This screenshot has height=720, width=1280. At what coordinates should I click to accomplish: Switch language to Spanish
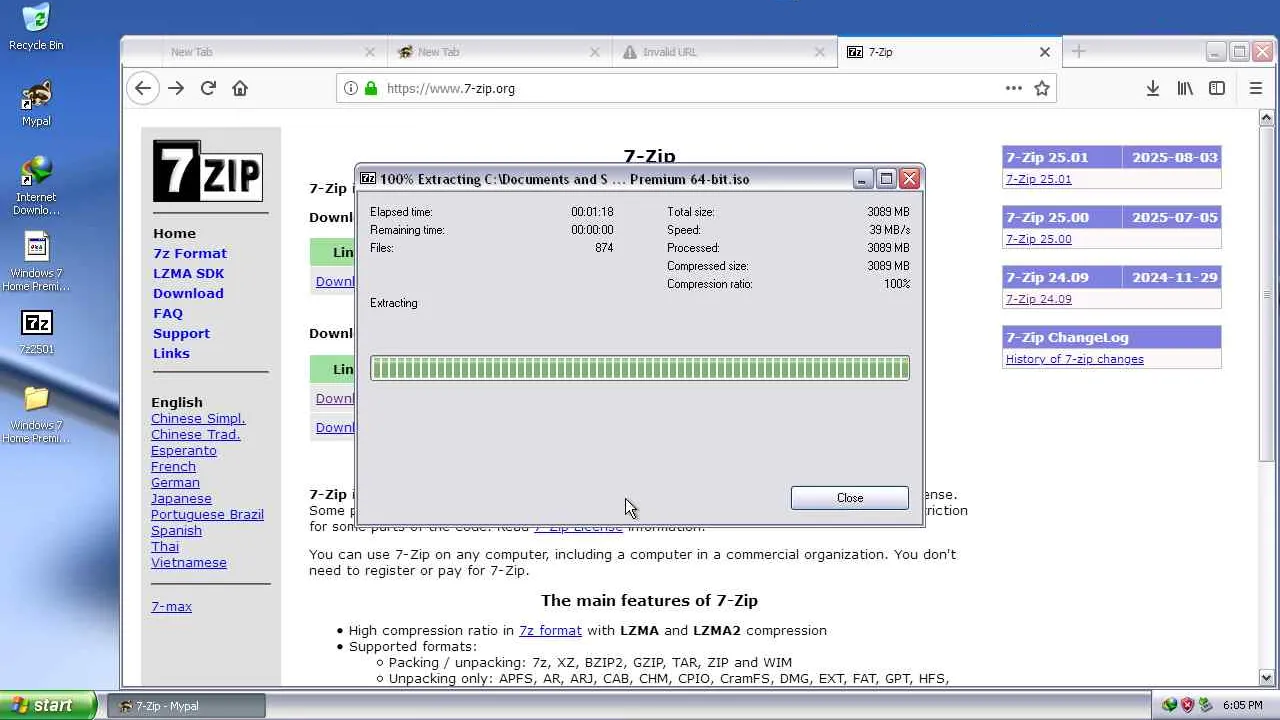[x=176, y=530]
